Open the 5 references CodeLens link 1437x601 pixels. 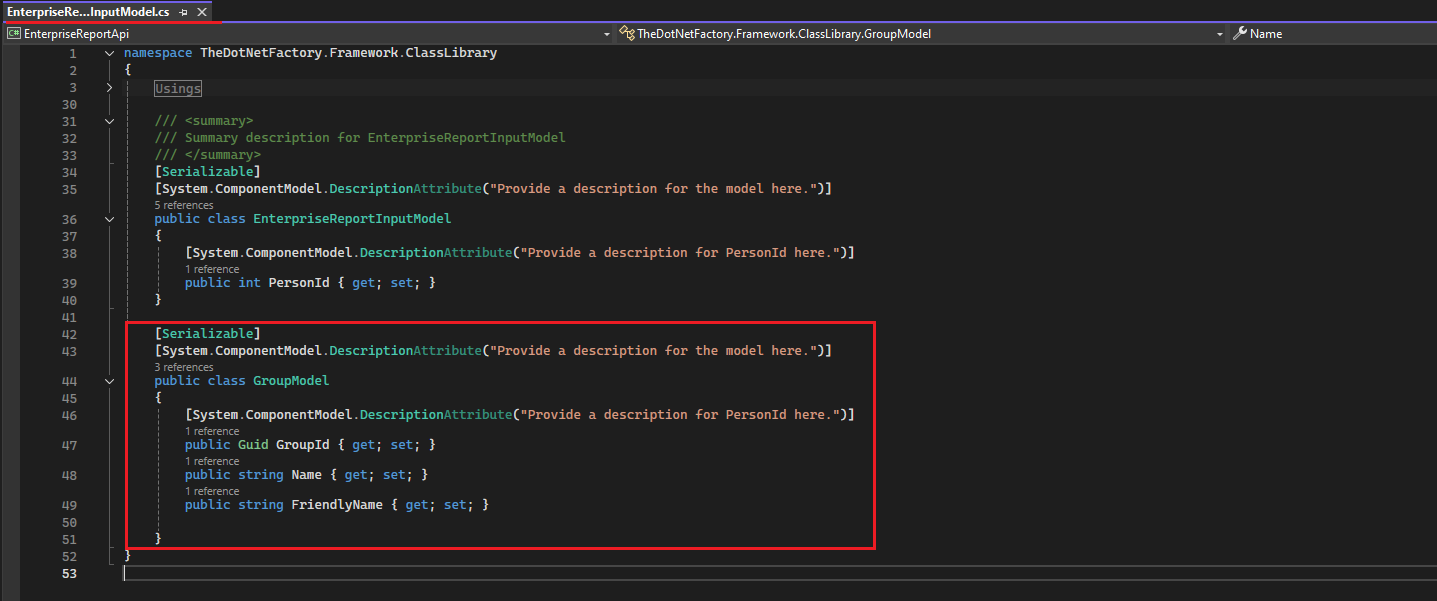coord(184,205)
